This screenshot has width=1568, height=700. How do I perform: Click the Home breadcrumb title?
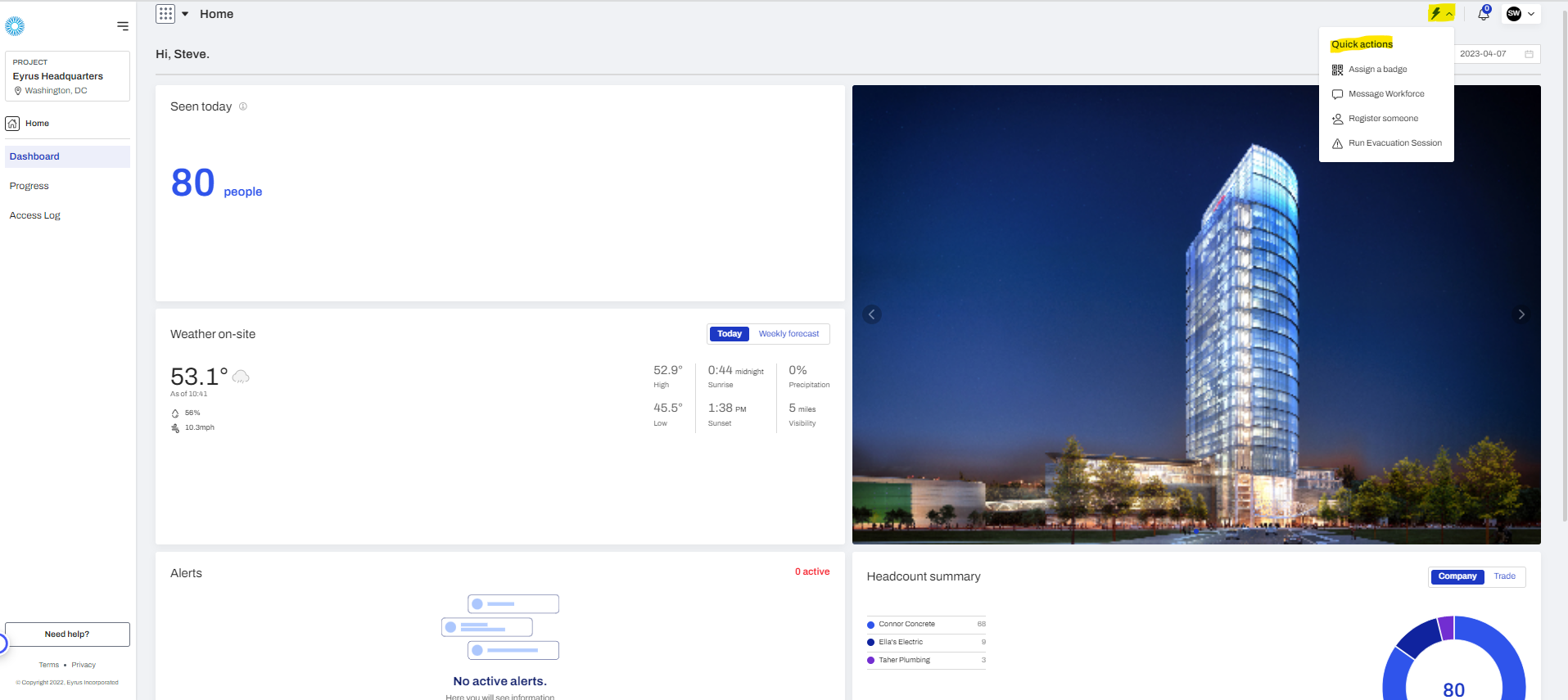[216, 14]
